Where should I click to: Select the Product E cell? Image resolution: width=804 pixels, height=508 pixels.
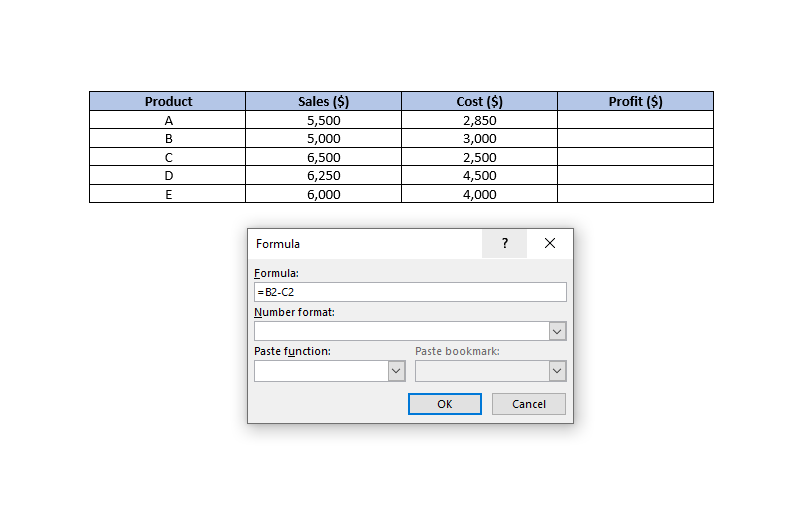pos(168,195)
